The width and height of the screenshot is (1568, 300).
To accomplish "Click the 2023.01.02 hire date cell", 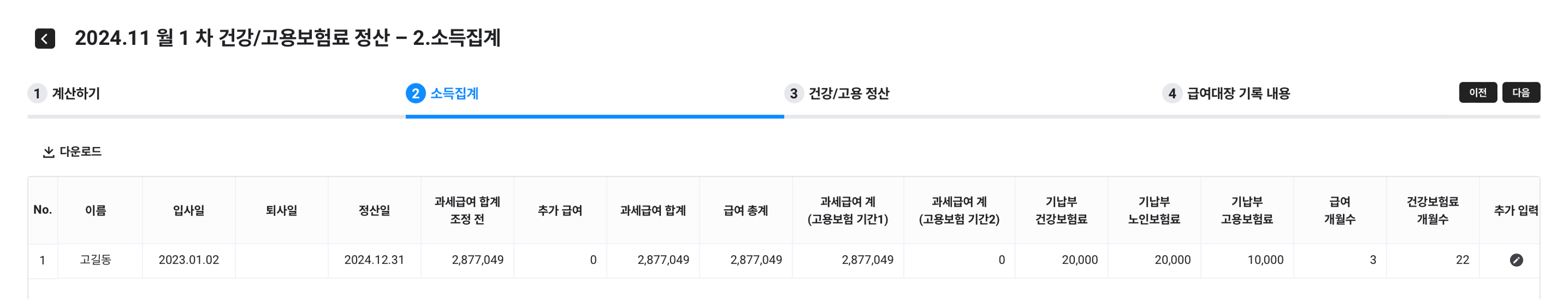I will point(189,260).
